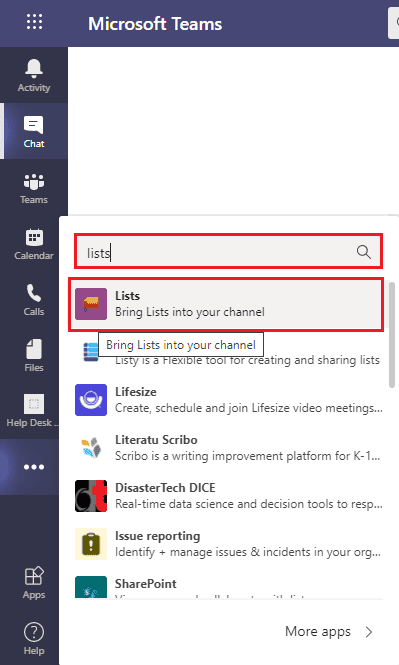Choose the Issue reporting app

(229, 544)
